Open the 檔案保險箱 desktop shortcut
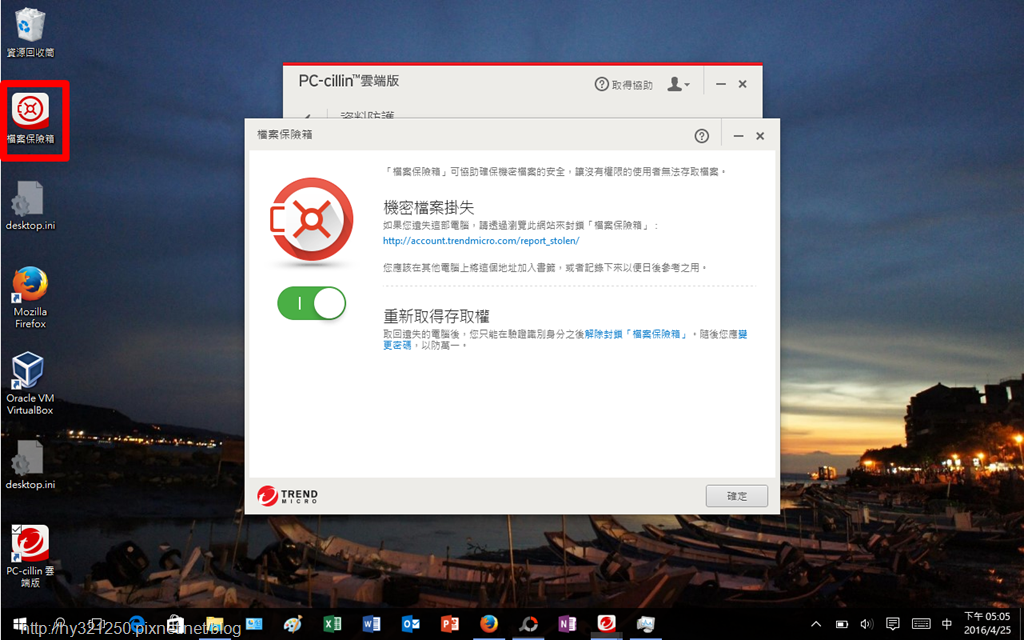1024x640 pixels. tap(31, 119)
